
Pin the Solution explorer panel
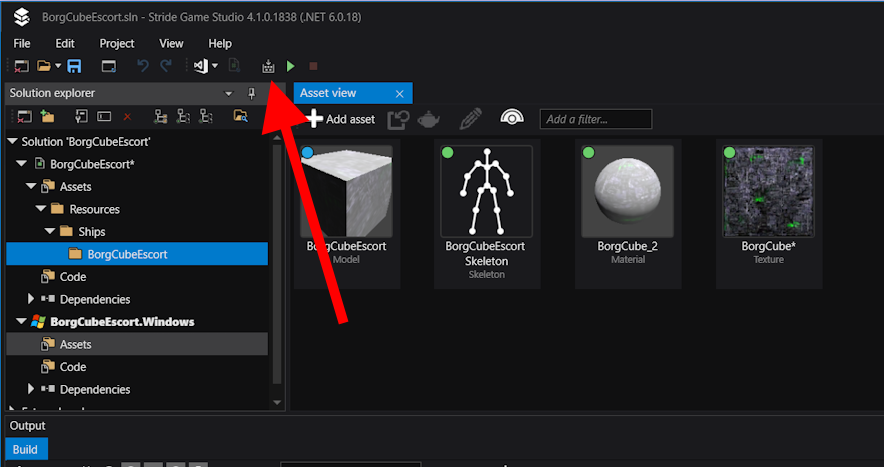[x=251, y=94]
